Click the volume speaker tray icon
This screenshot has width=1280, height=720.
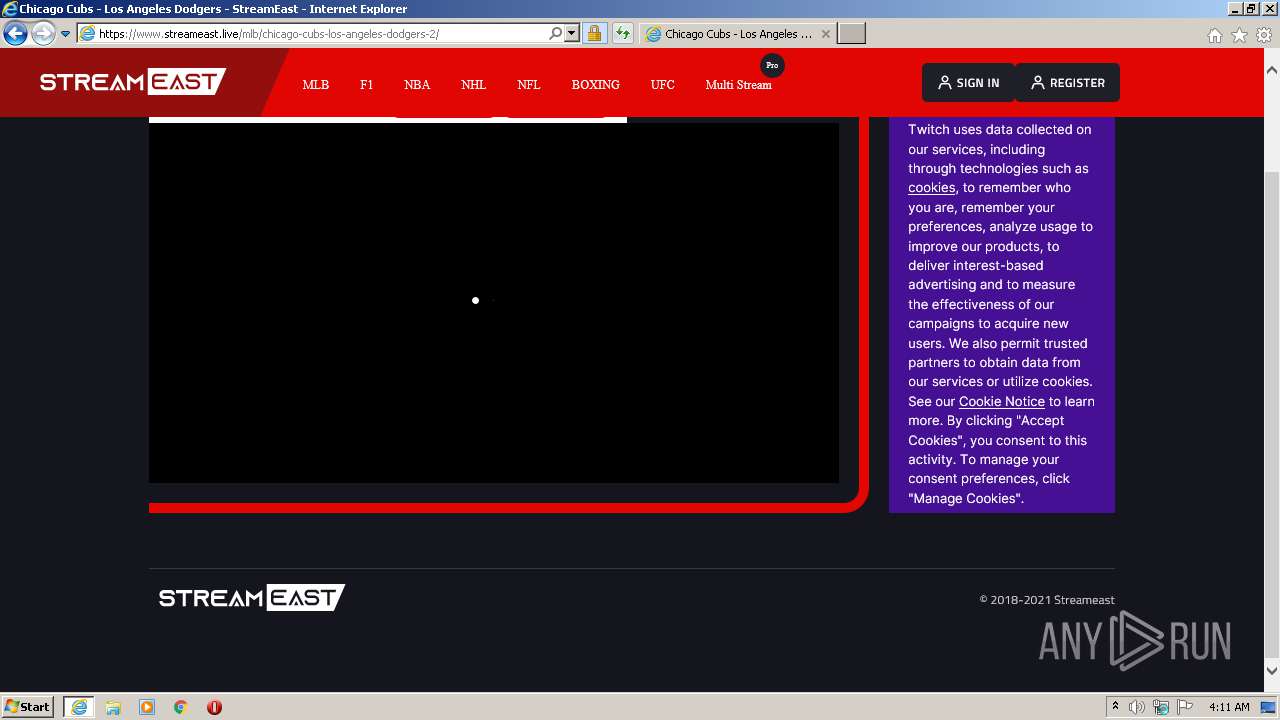[x=1137, y=707]
